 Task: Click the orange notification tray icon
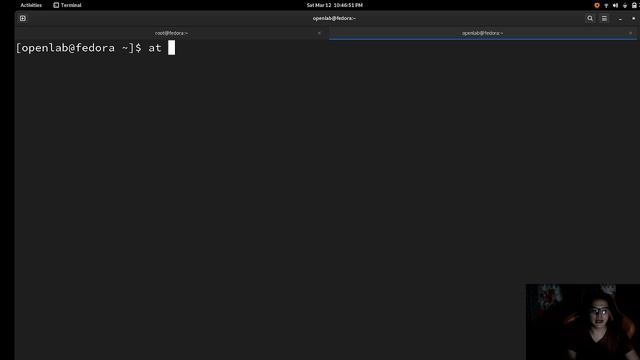(597, 5)
